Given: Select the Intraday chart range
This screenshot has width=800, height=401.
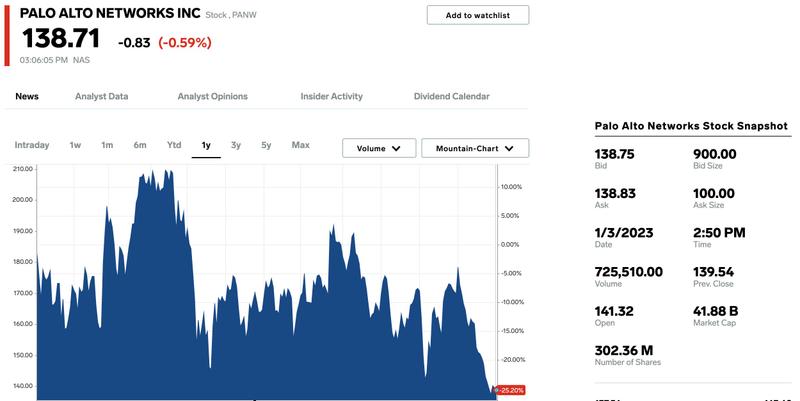Looking at the screenshot, I should 32,145.
